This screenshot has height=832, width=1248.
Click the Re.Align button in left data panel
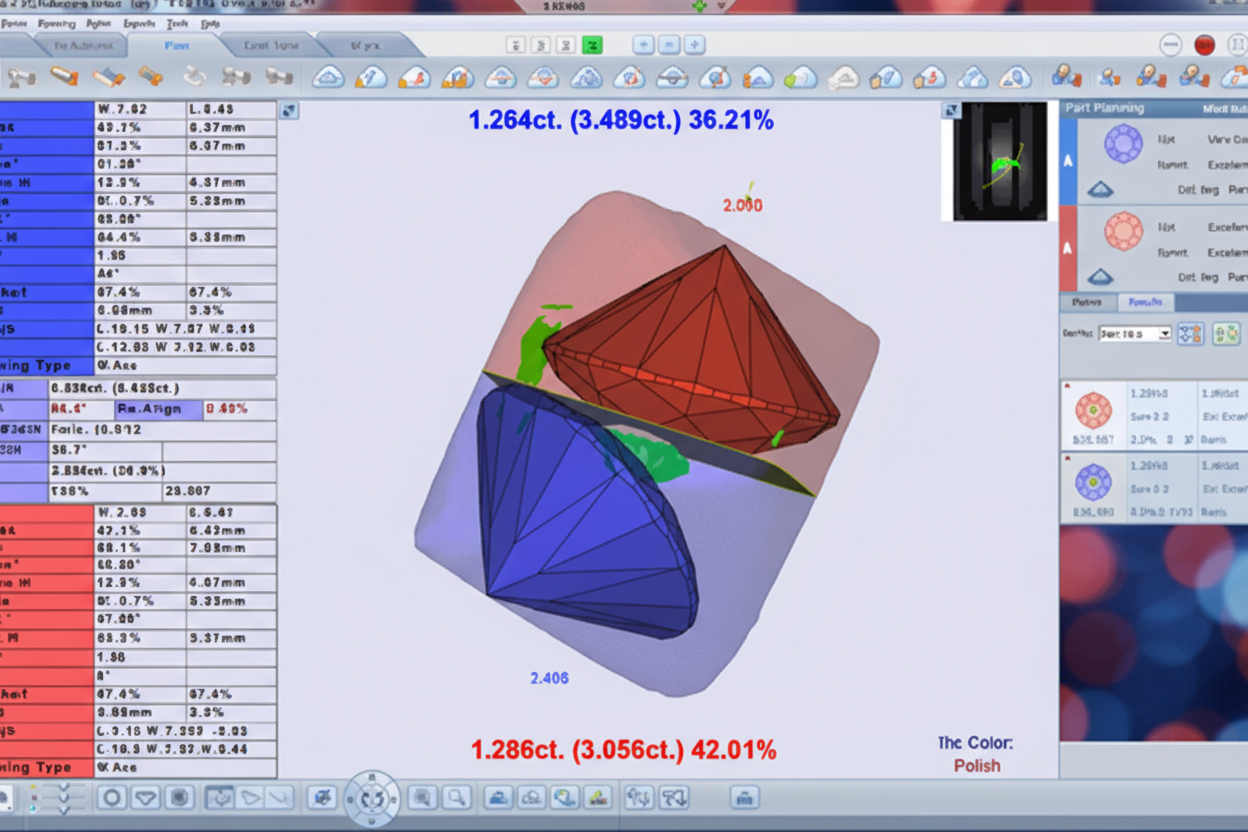pos(148,408)
